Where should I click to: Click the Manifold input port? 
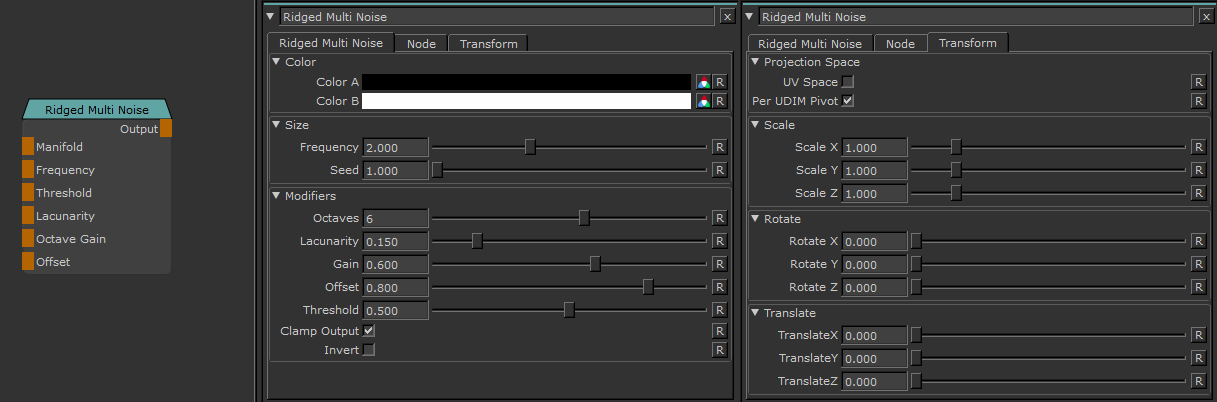click(x=28, y=147)
